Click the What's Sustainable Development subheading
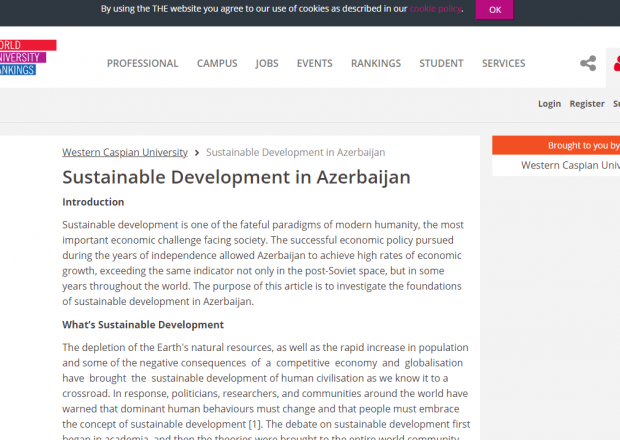Viewport: 620px width, 440px height. point(143,325)
